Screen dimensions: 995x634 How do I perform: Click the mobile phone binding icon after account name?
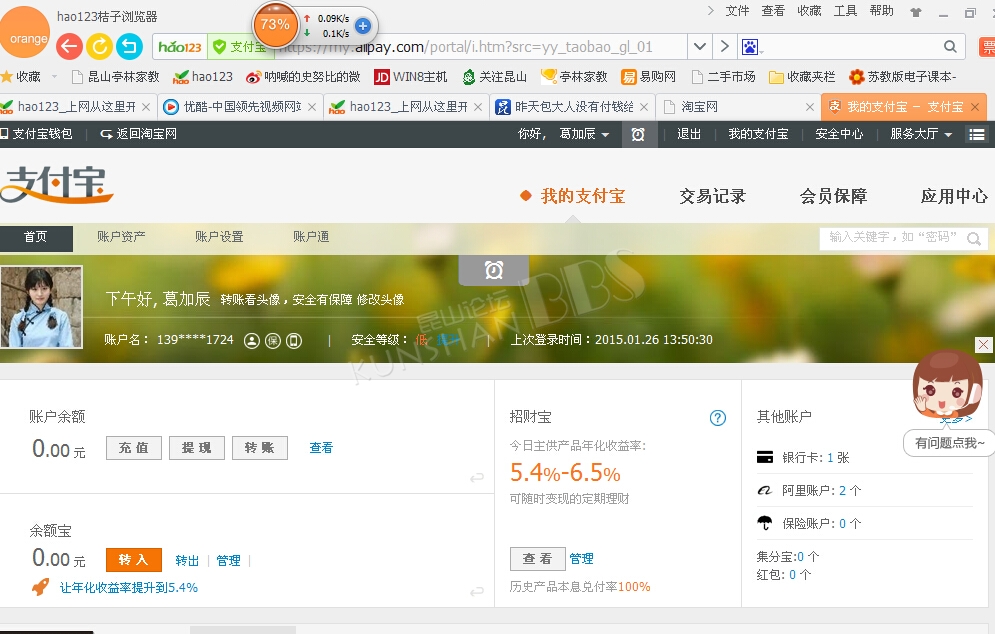pyautogui.click(x=294, y=341)
